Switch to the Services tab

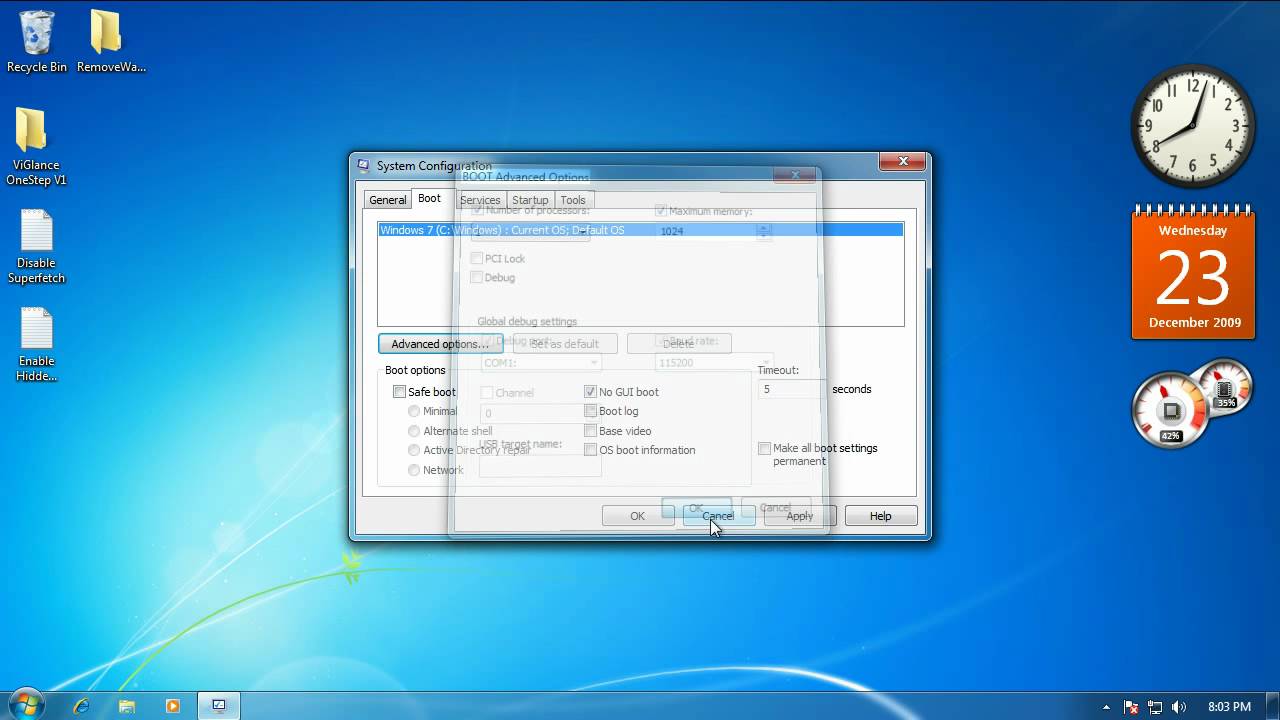point(480,200)
